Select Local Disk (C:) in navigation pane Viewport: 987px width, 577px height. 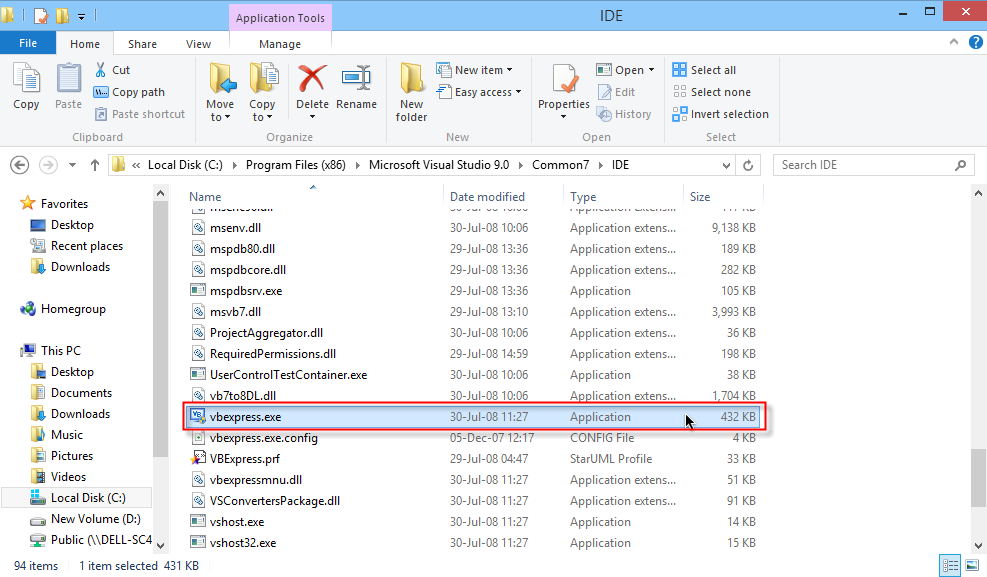point(86,498)
